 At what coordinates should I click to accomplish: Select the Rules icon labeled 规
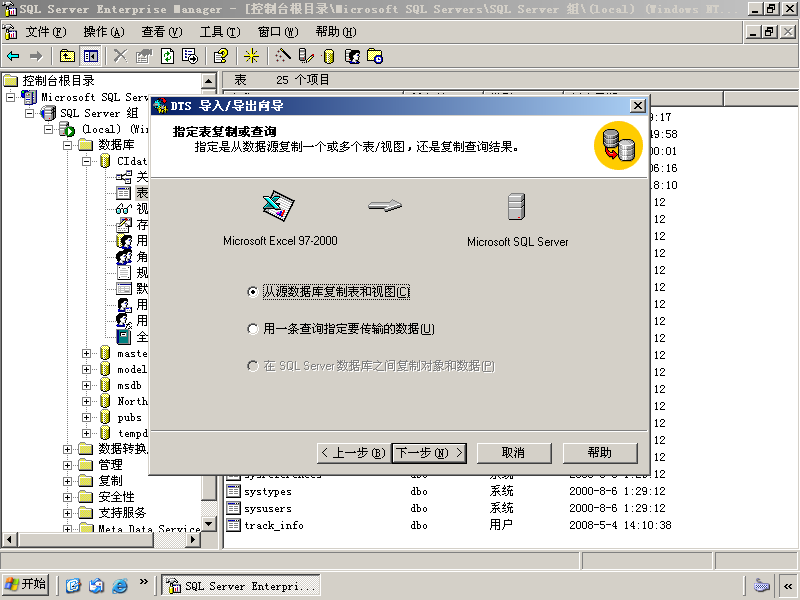[x=124, y=272]
